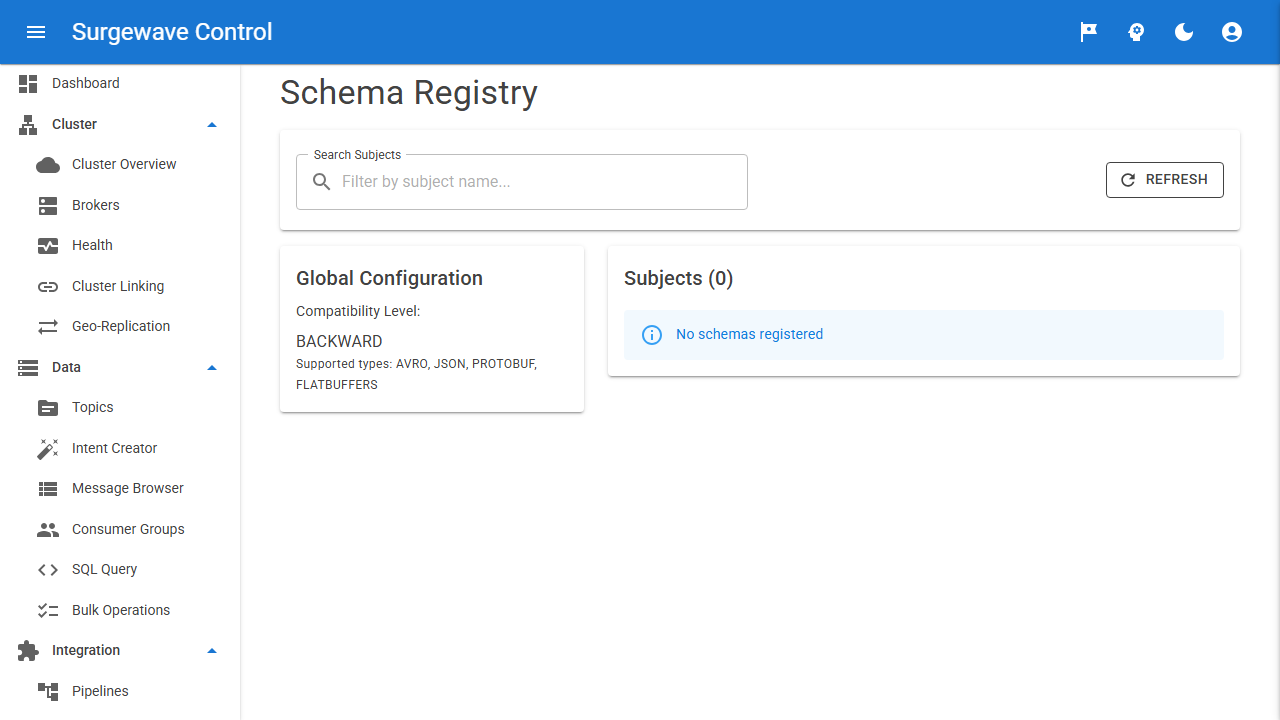Viewport: 1280px width, 720px height.
Task: Click the Intent Creator magic wand icon
Action: coord(48,448)
